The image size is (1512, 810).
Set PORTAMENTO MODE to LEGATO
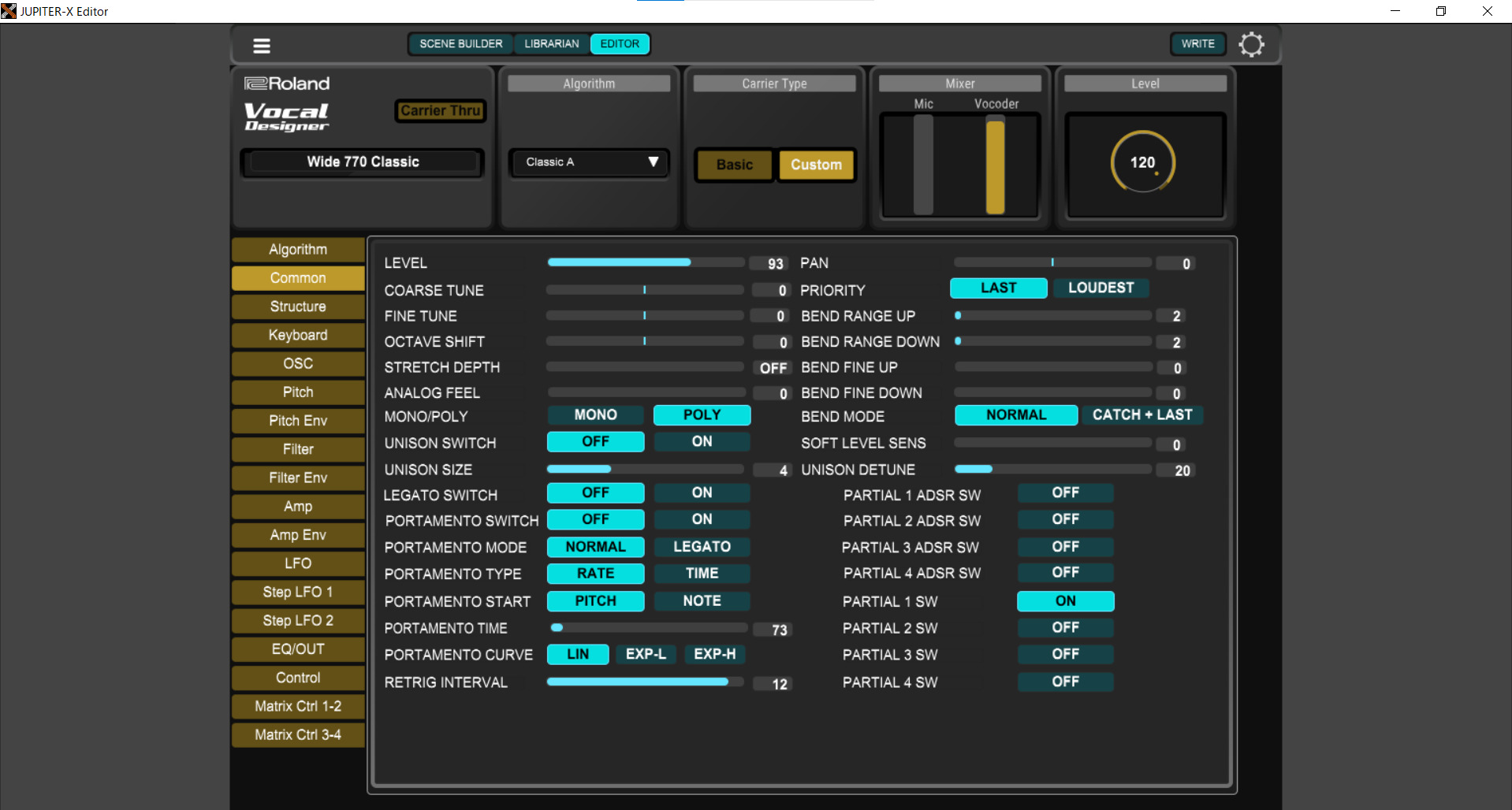coord(702,547)
